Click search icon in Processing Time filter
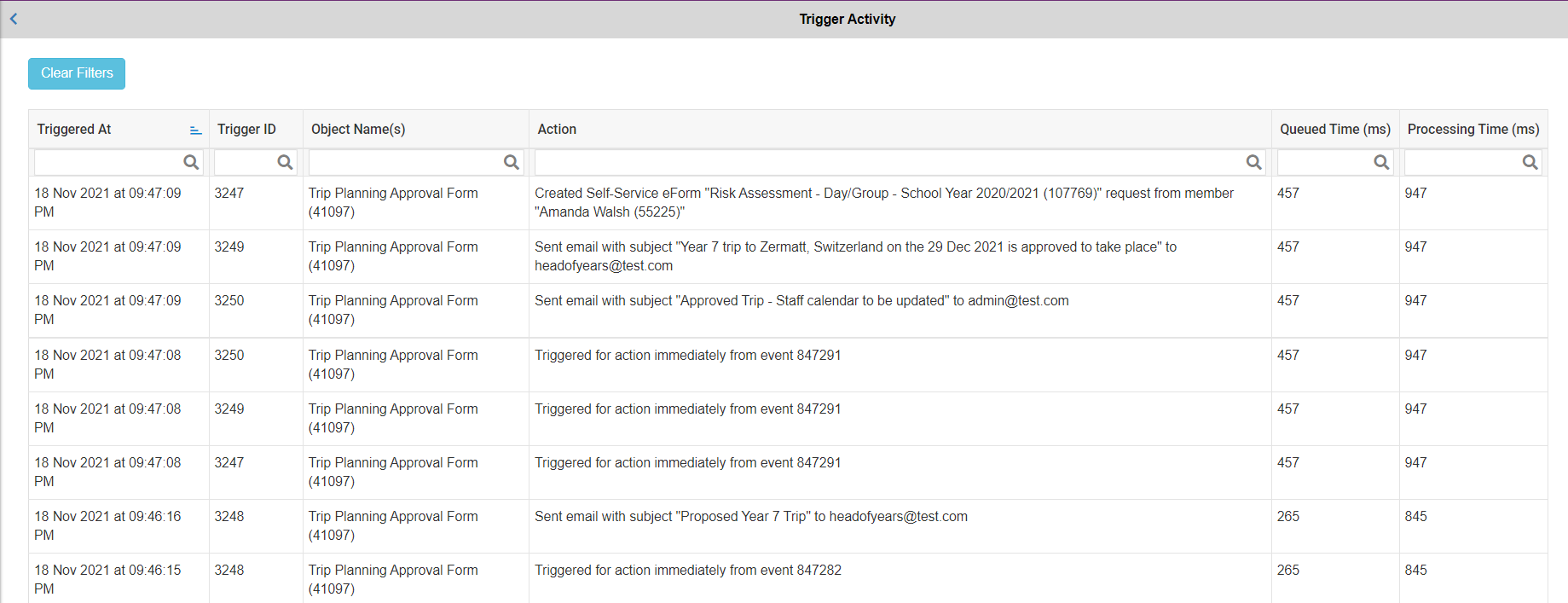1568x603 pixels. (x=1530, y=162)
